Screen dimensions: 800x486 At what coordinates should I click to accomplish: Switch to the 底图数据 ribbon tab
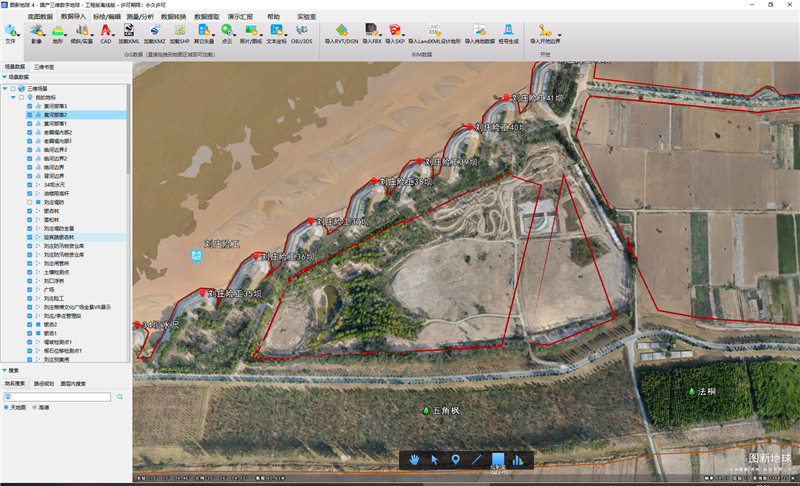tap(40, 17)
